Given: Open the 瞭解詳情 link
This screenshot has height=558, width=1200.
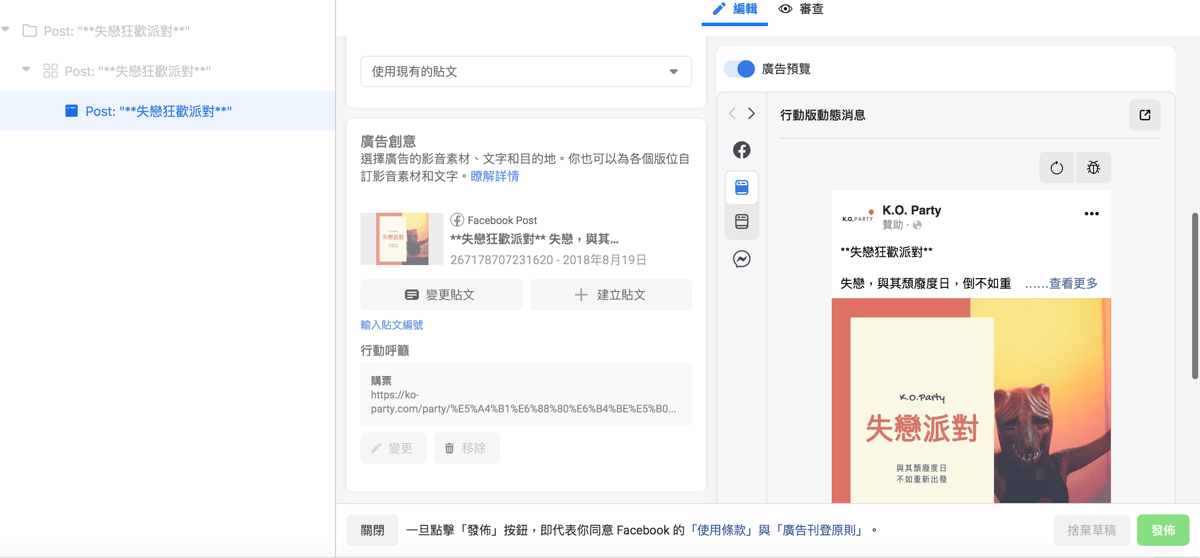Looking at the screenshot, I should pos(495,176).
